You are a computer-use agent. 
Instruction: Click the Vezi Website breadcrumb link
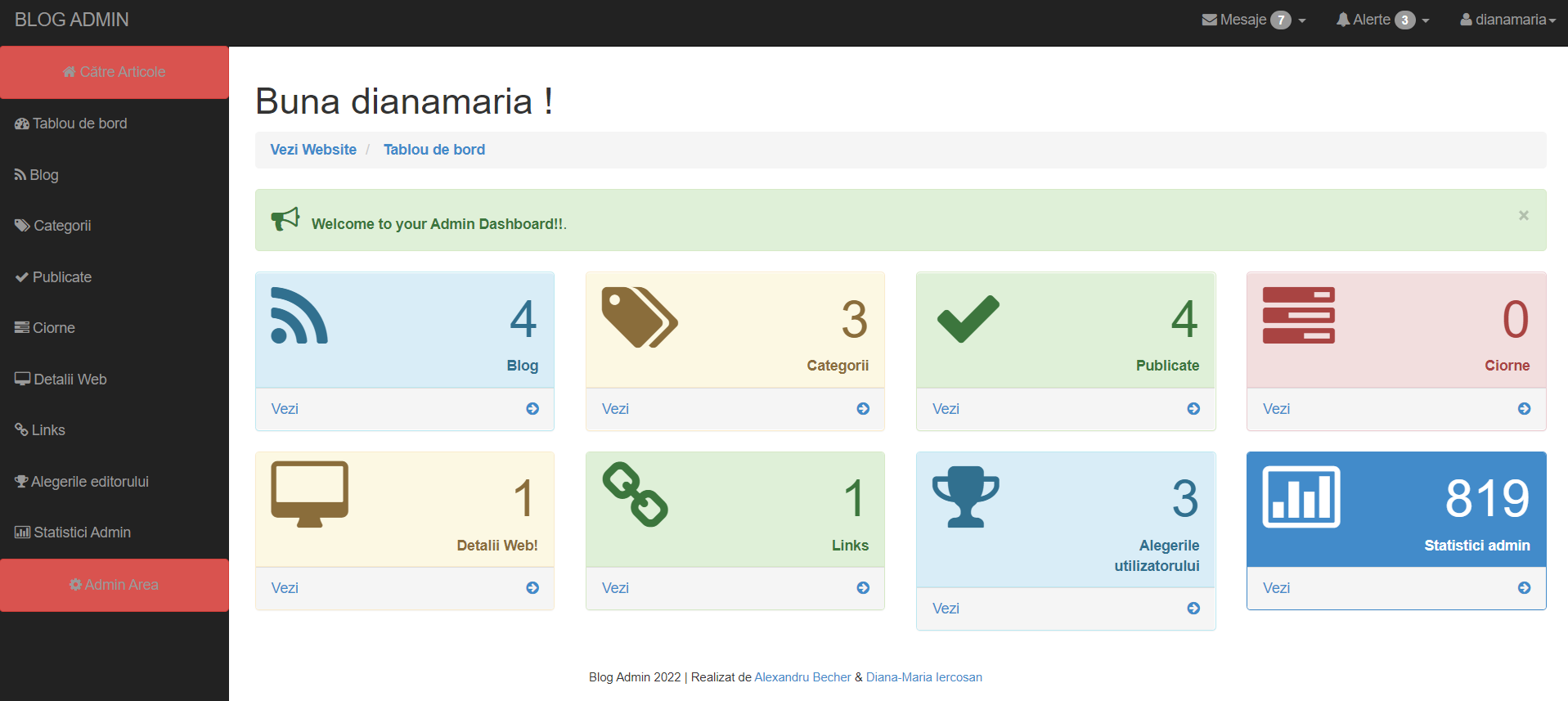[313, 150]
